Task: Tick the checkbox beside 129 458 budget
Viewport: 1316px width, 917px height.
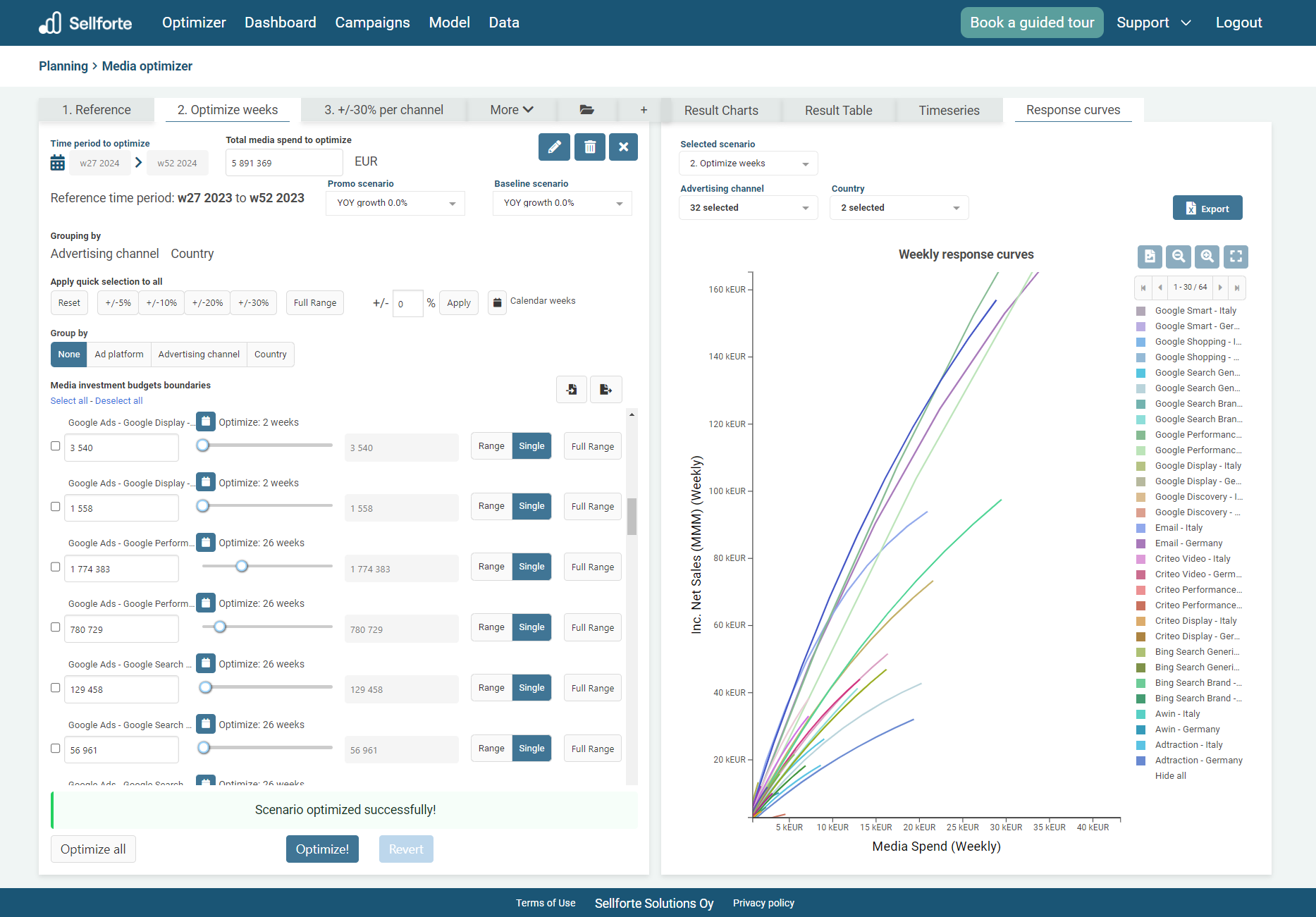Action: (x=56, y=688)
